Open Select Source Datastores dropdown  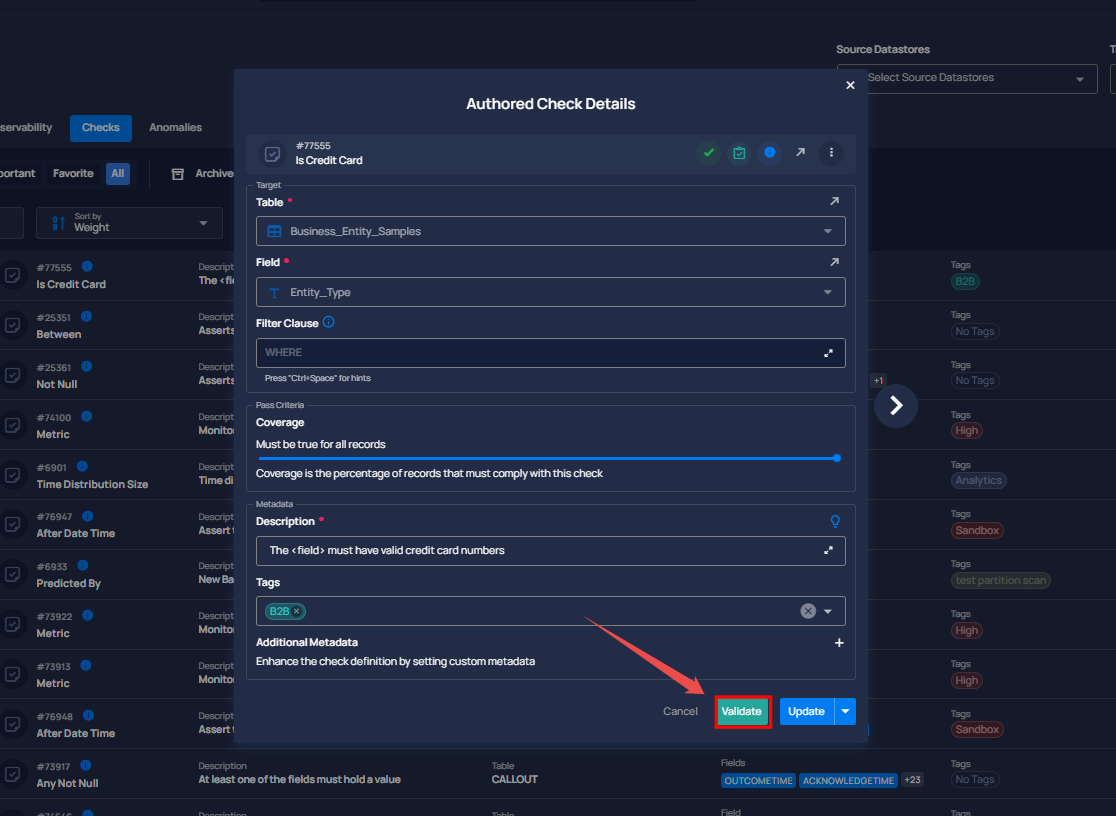click(967, 78)
